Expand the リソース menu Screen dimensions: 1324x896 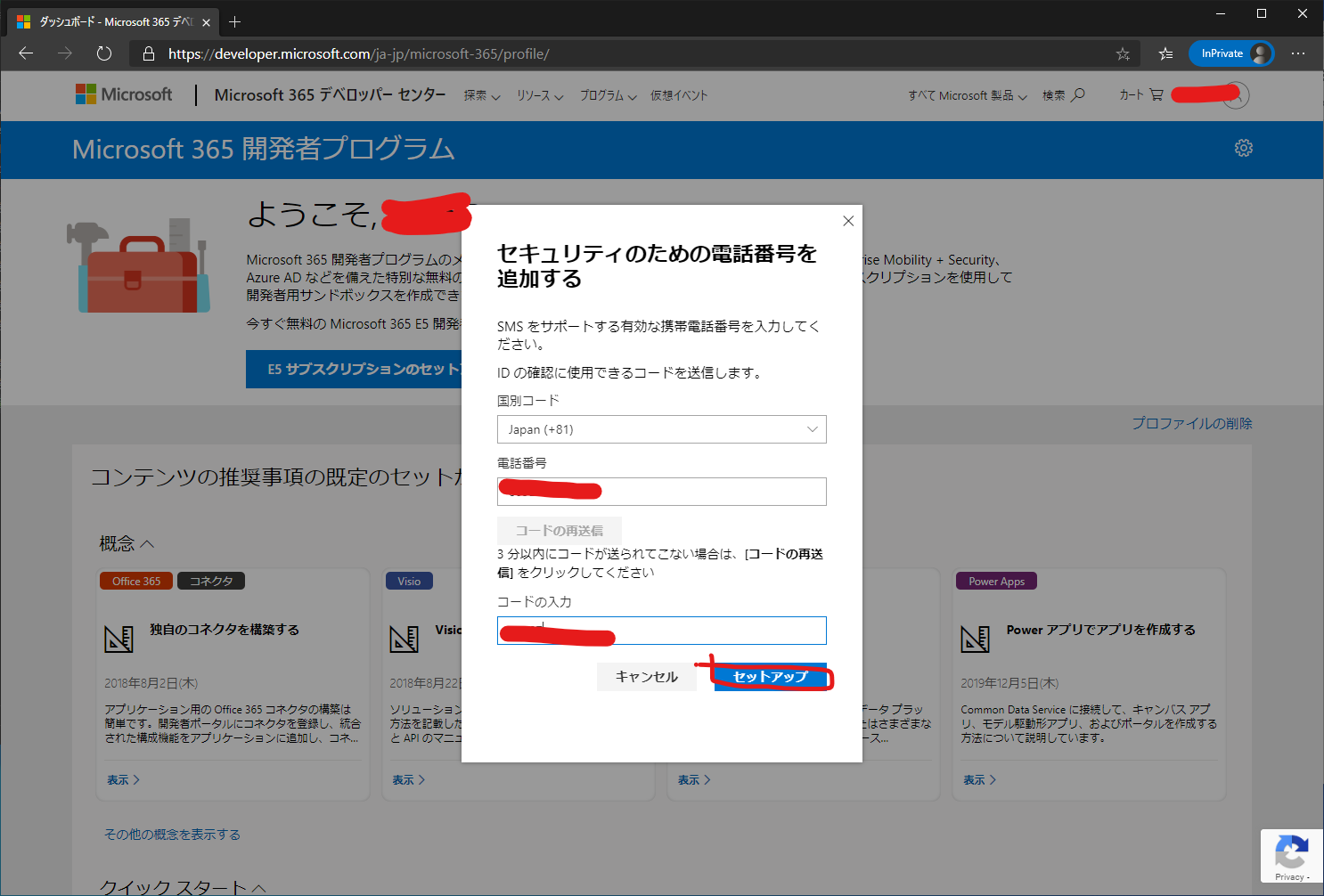click(540, 95)
